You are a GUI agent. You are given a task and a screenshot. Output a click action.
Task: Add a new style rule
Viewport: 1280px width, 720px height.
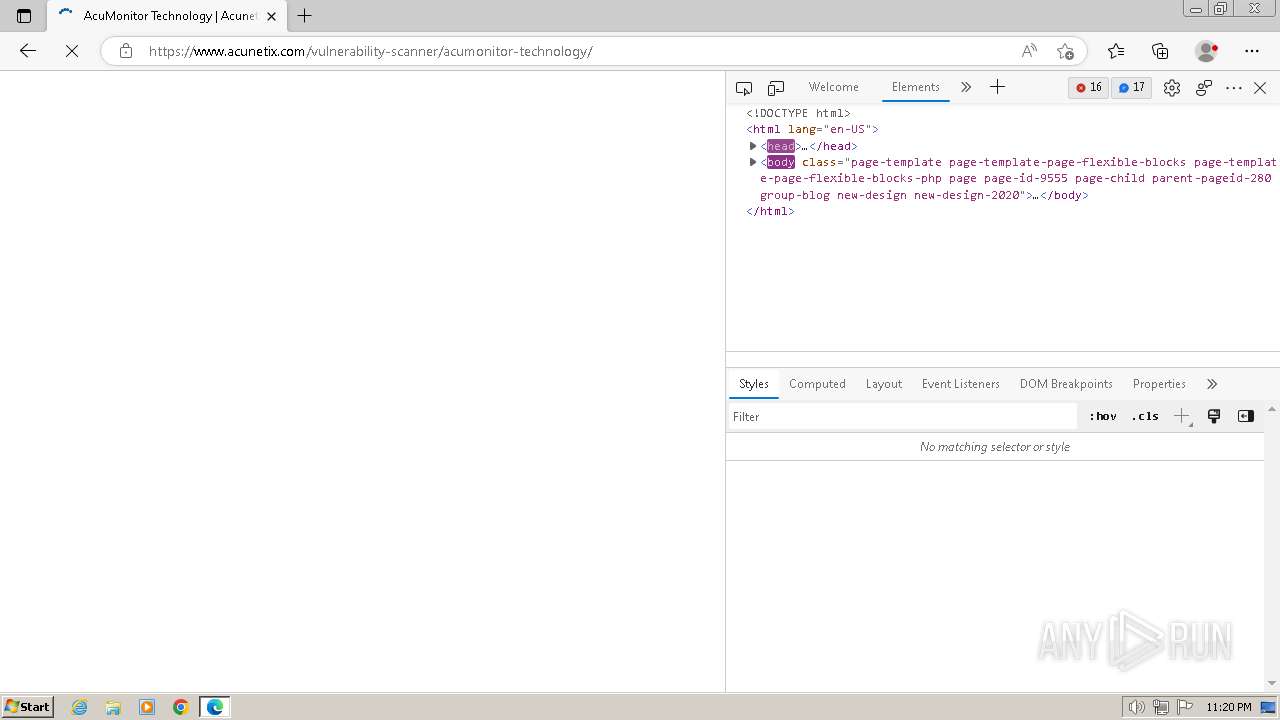pyautogui.click(x=1182, y=417)
